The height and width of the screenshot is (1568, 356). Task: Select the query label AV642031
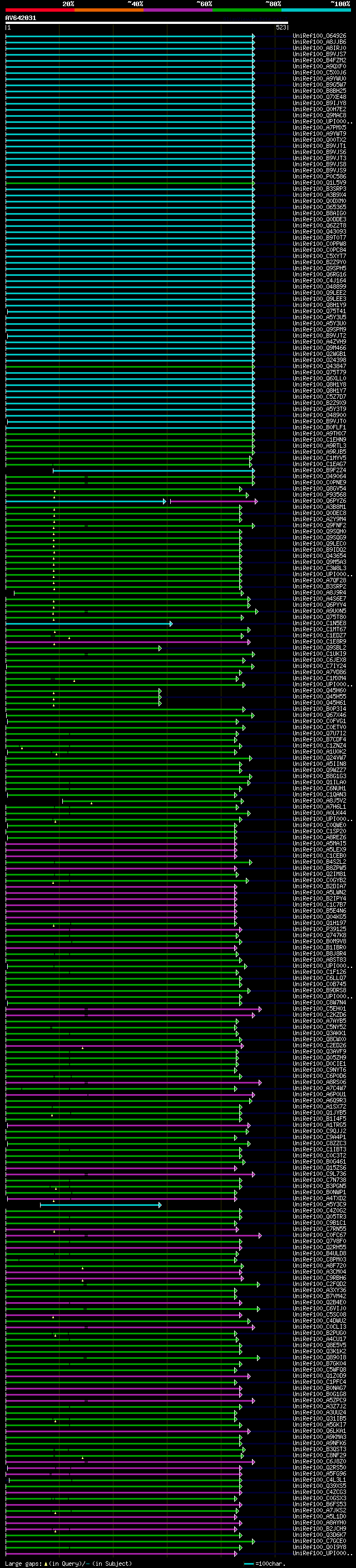click(x=21, y=18)
